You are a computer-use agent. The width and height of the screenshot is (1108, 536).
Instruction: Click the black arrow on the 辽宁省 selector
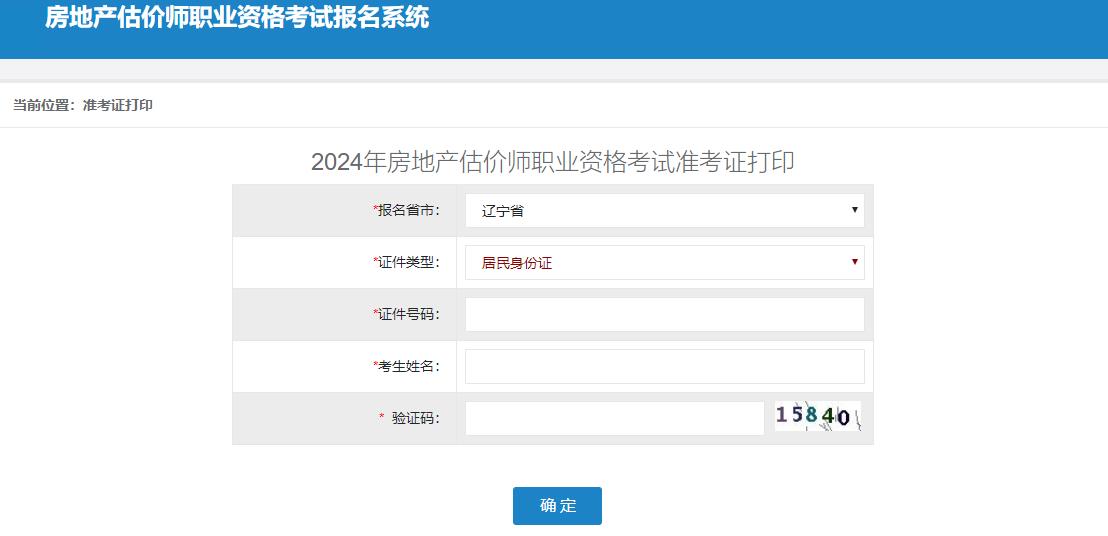[854, 210]
